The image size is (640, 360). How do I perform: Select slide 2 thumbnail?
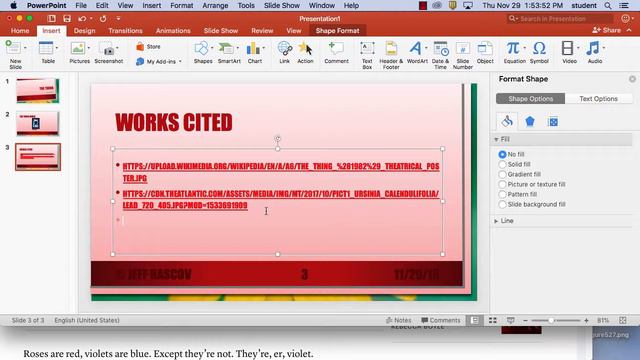tap(38, 123)
